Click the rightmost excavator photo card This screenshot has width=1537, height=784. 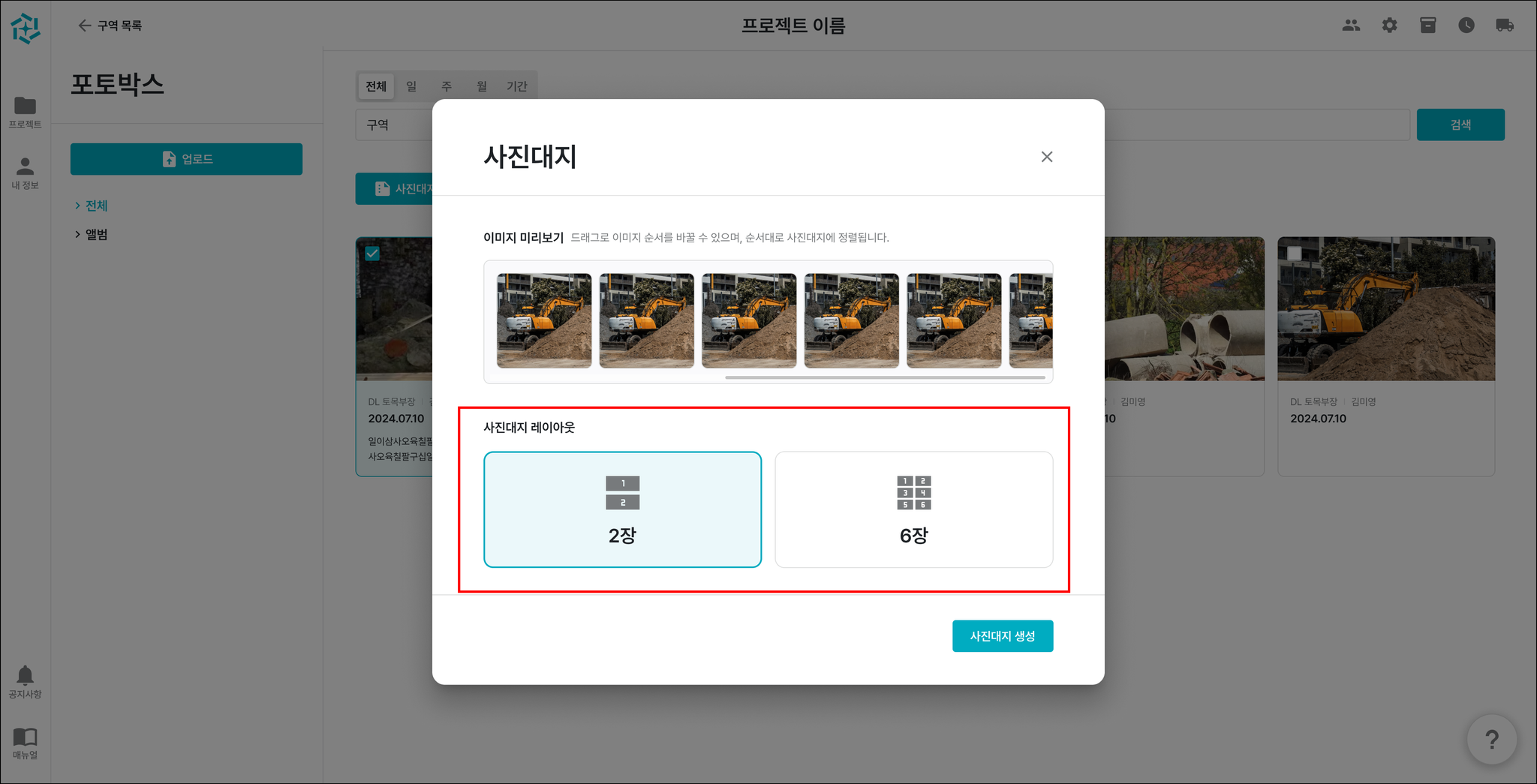pyautogui.click(x=1386, y=356)
